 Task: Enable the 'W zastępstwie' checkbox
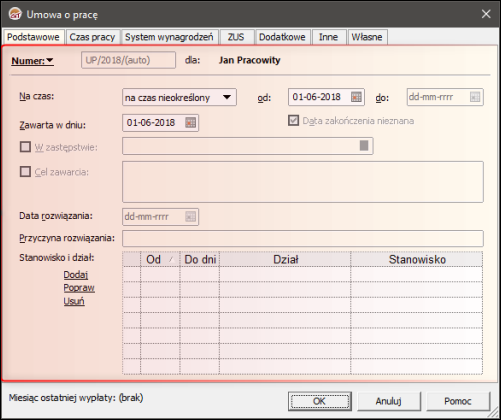click(25, 147)
